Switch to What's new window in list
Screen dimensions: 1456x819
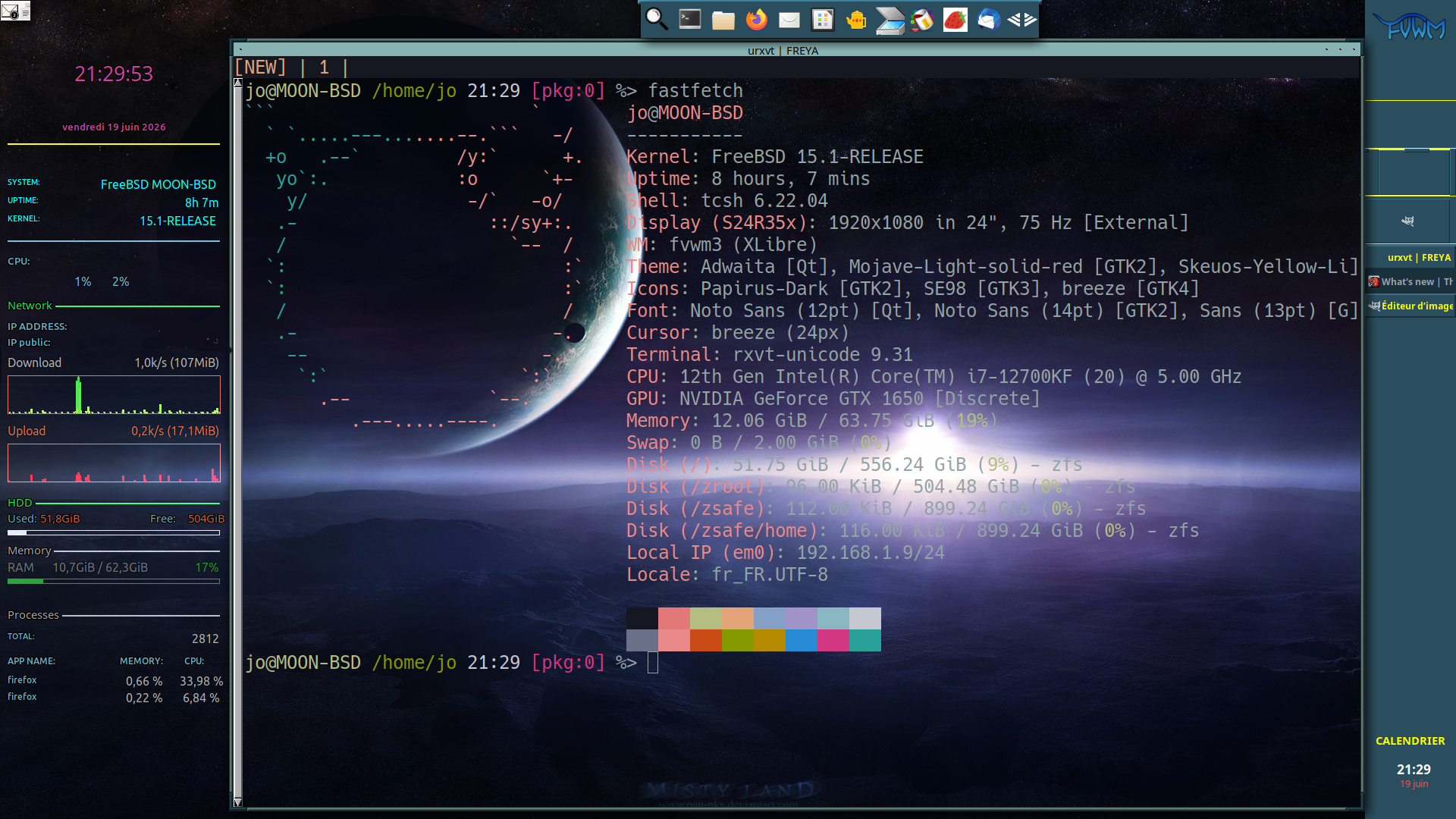coord(1410,281)
